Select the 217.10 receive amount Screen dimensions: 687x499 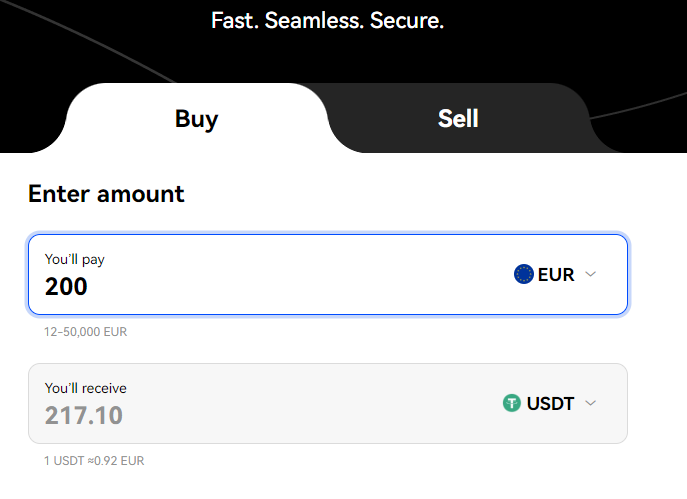(84, 415)
